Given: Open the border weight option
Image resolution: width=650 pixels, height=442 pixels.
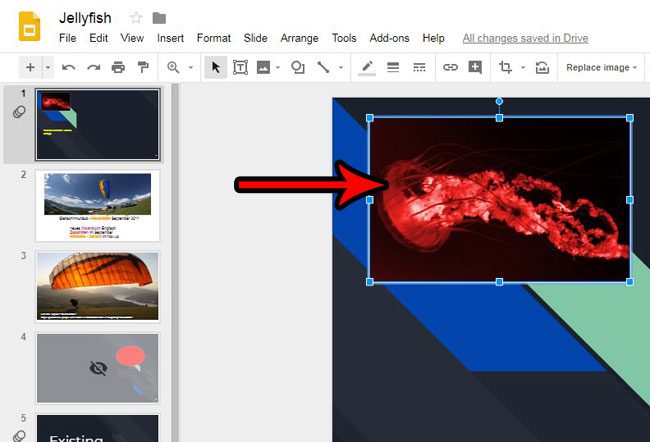Looking at the screenshot, I should click(x=393, y=67).
